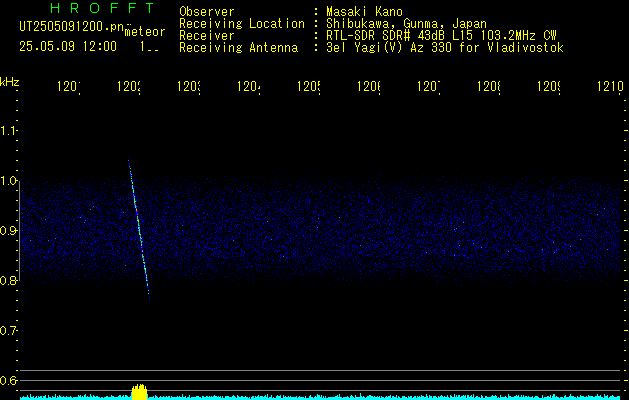
Task: Click the 1205 time axis marker
Action: pyautogui.click(x=309, y=86)
